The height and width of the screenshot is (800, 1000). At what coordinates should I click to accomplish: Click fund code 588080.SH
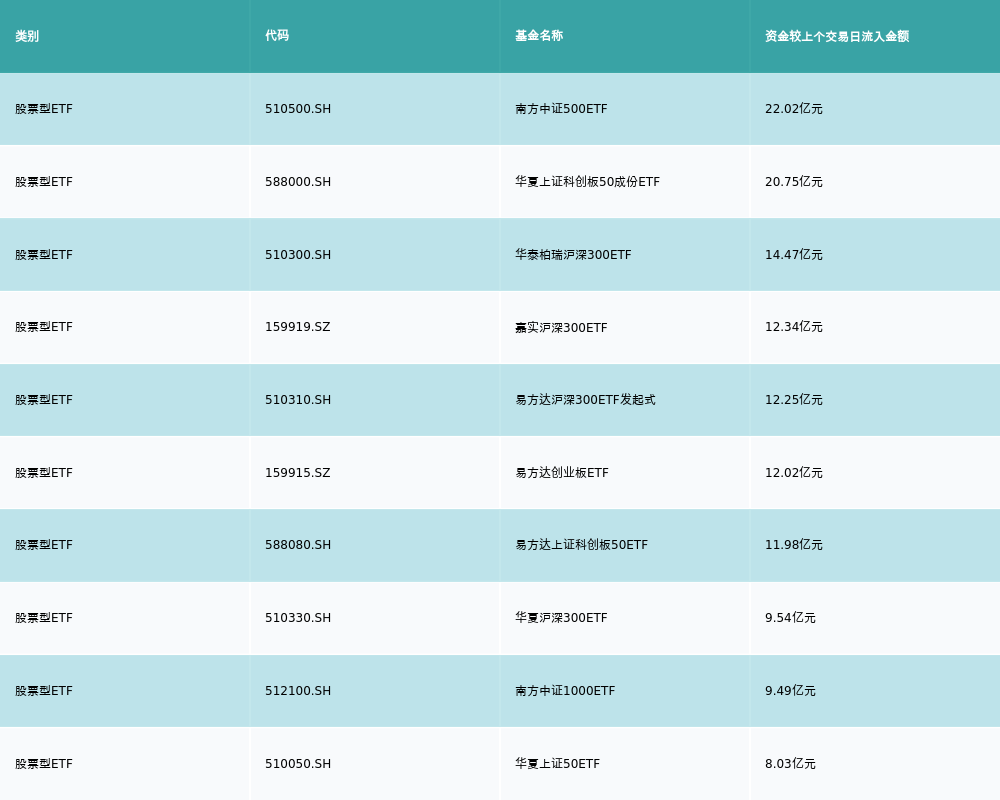298,545
